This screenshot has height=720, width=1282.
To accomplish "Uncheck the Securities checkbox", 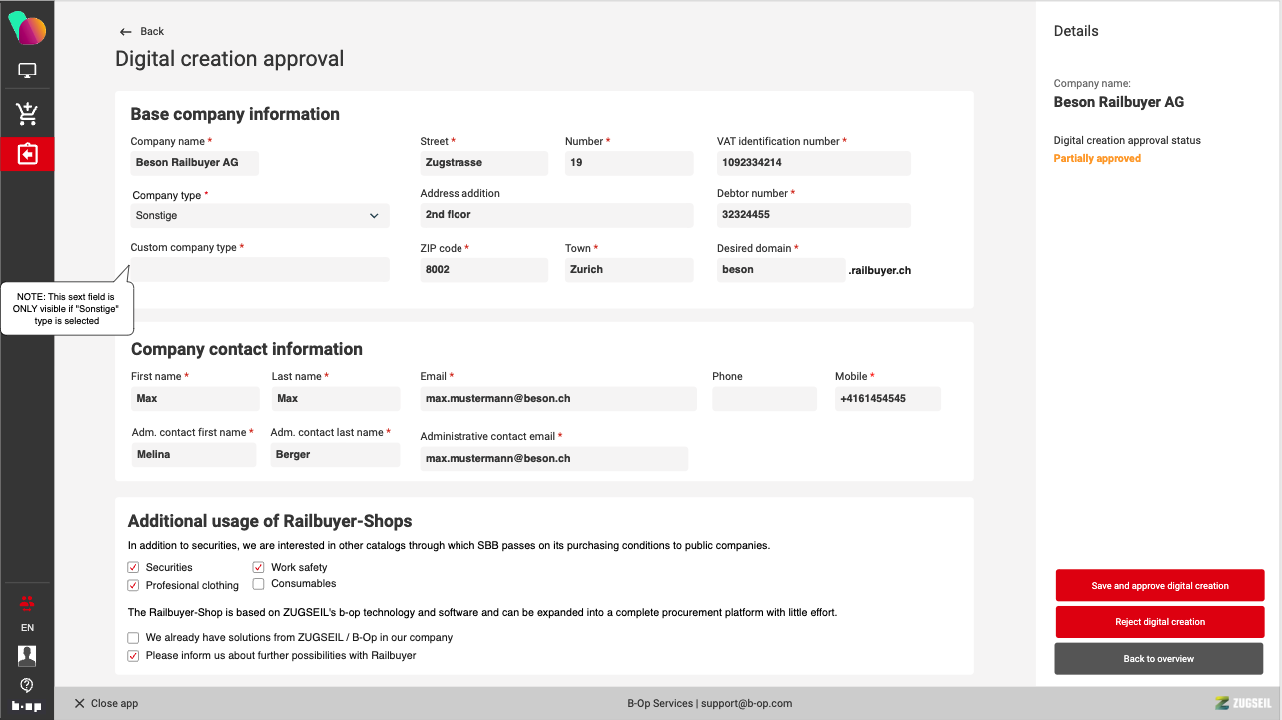I will tap(133, 567).
